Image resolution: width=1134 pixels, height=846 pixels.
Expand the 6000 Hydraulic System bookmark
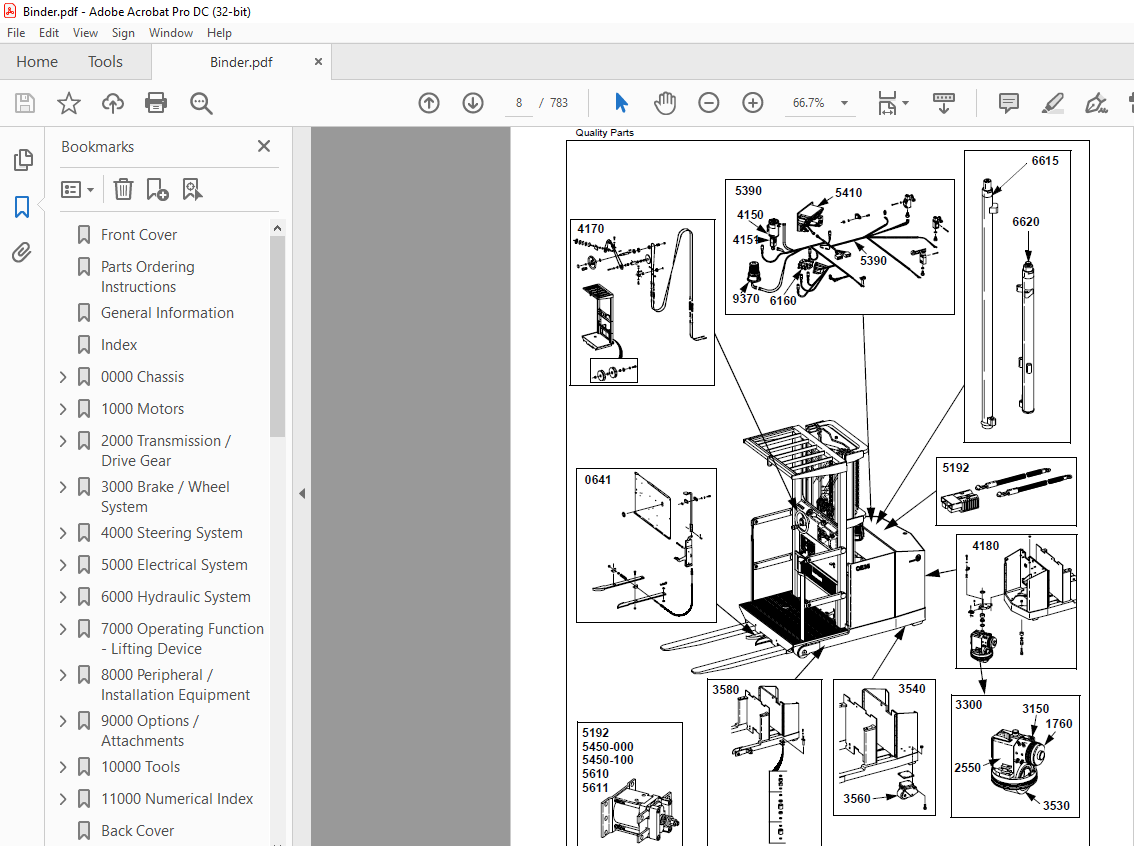[63, 597]
